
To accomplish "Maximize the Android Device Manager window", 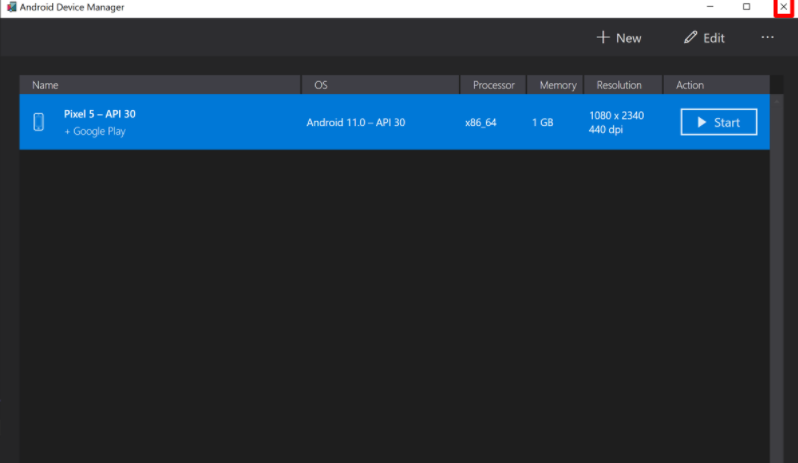I will click(x=746, y=7).
